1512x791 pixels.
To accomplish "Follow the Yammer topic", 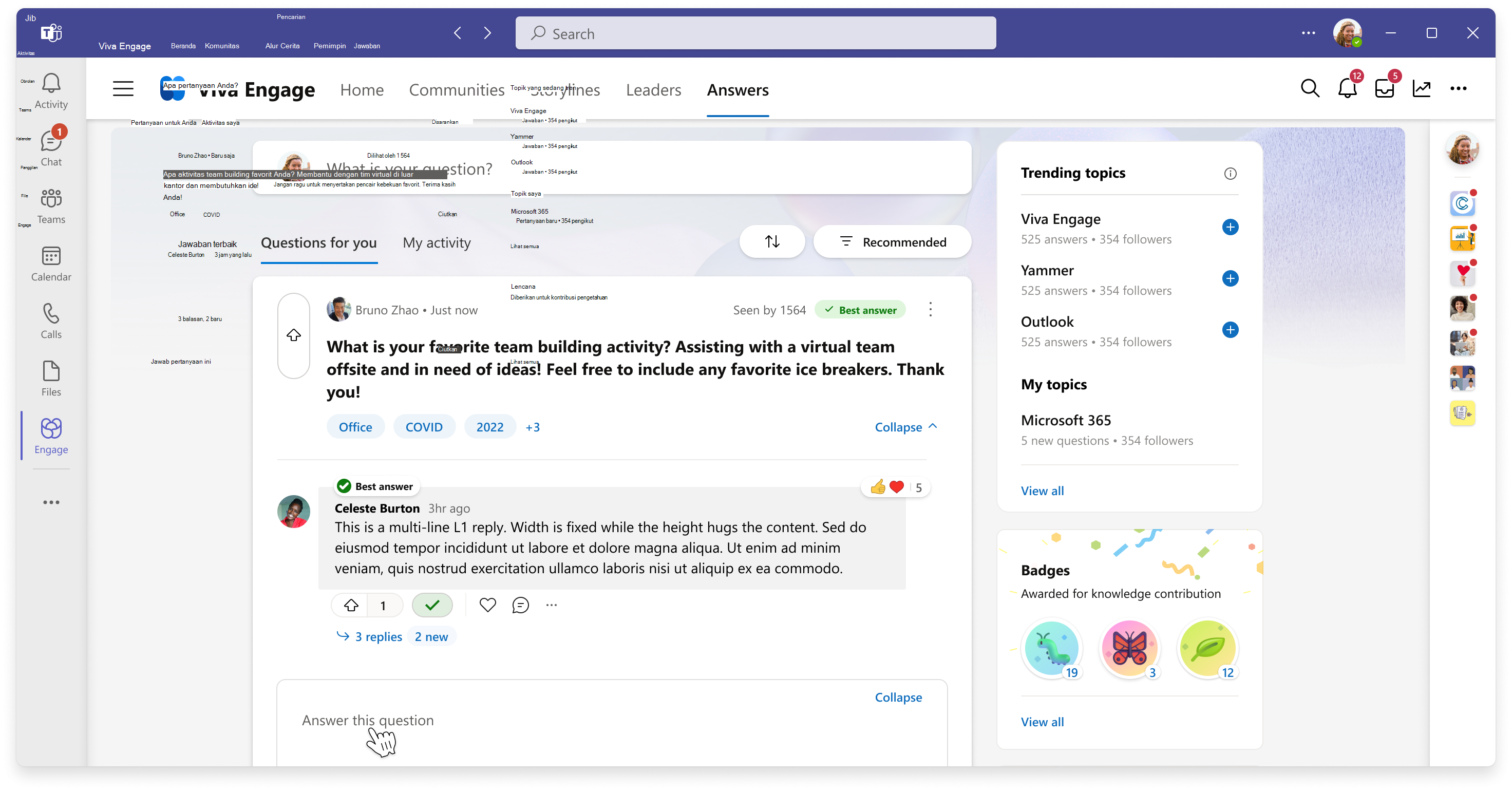I will point(1230,278).
